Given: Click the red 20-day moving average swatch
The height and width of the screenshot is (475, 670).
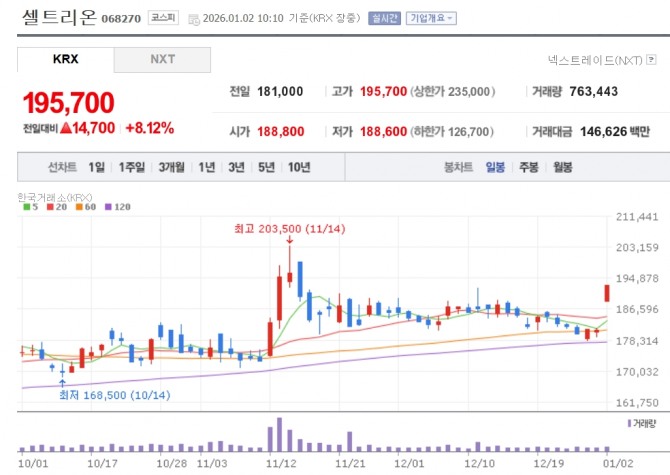Looking at the screenshot, I should [x=50, y=207].
